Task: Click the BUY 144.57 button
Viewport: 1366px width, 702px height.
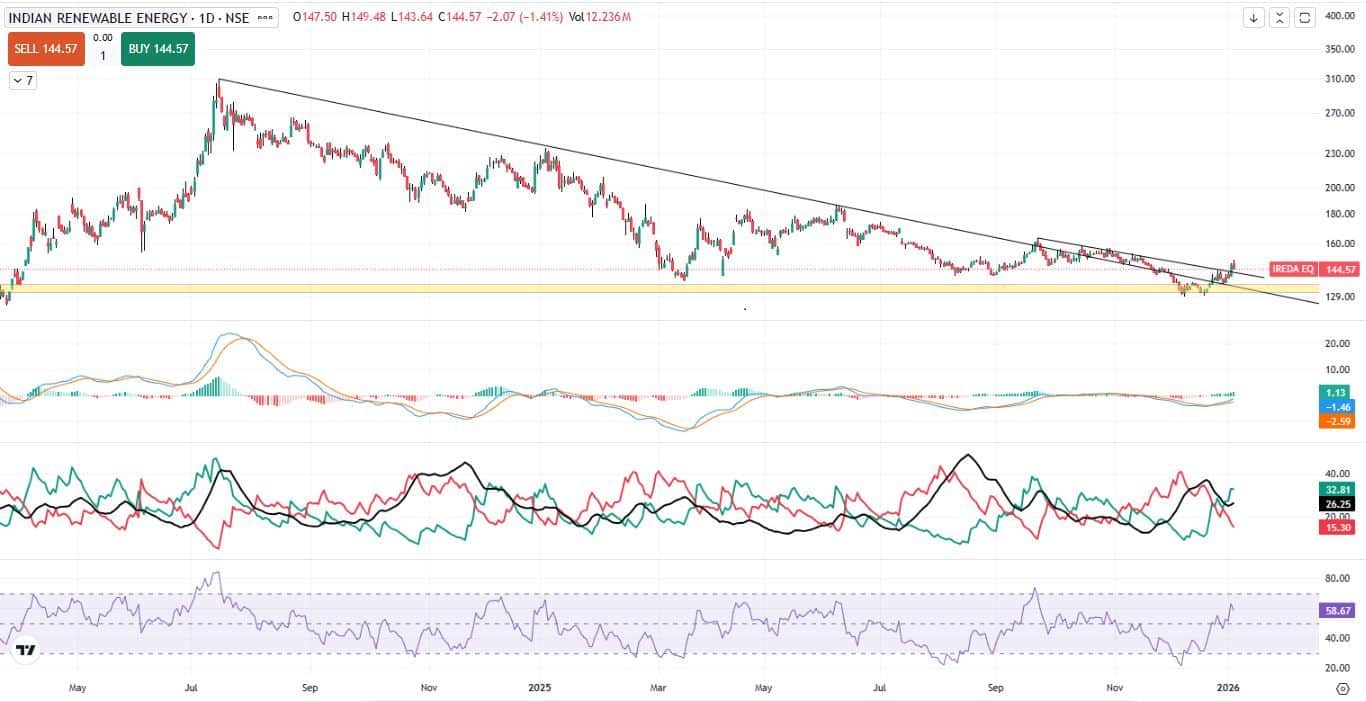Action: [157, 48]
